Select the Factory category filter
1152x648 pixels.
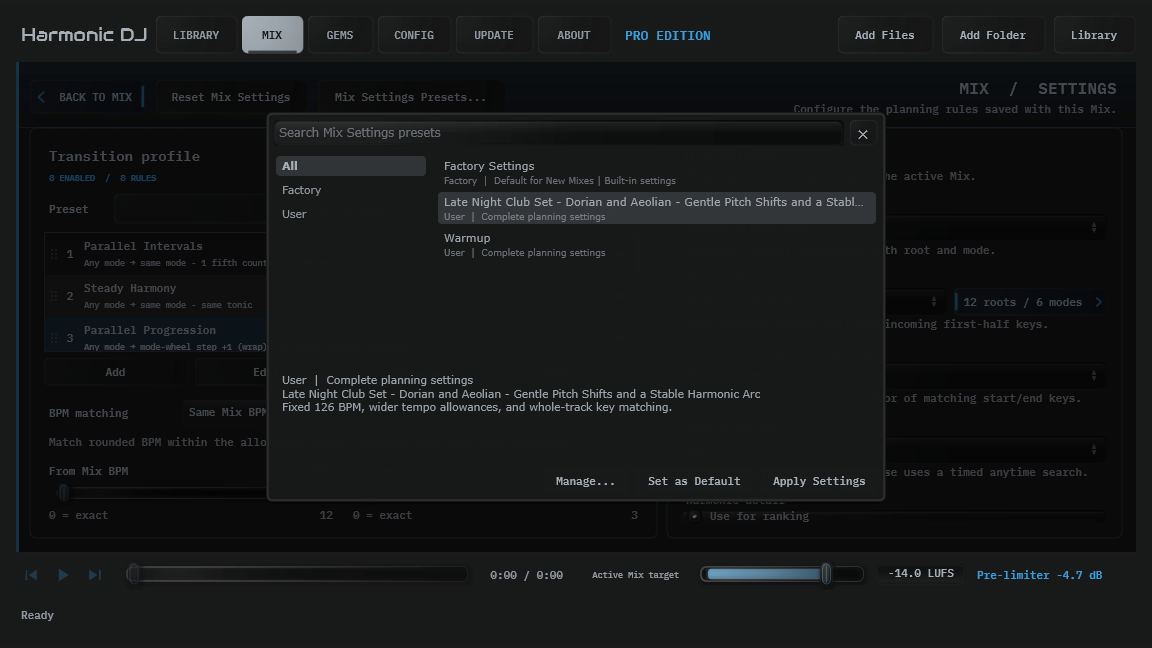pyautogui.click(x=350, y=190)
